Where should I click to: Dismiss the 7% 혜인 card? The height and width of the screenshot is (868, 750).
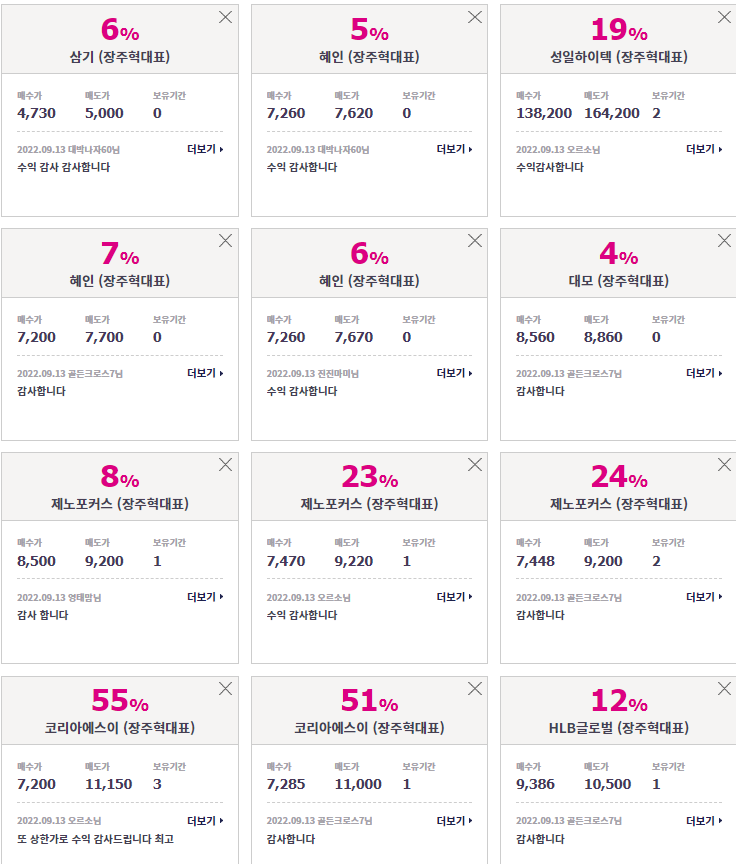tap(225, 241)
